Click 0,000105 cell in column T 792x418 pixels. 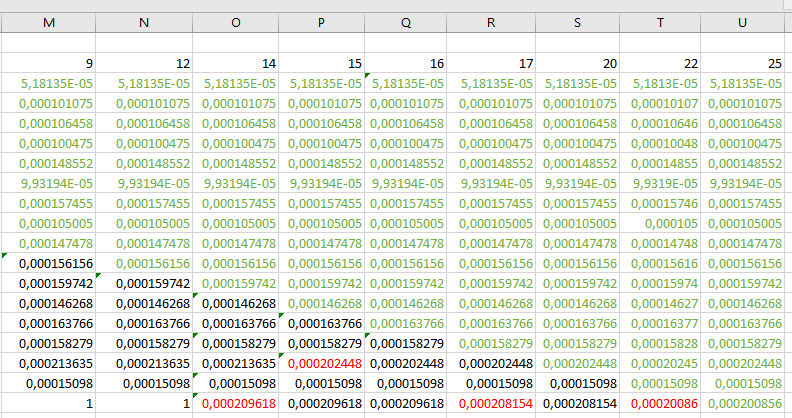[660, 224]
